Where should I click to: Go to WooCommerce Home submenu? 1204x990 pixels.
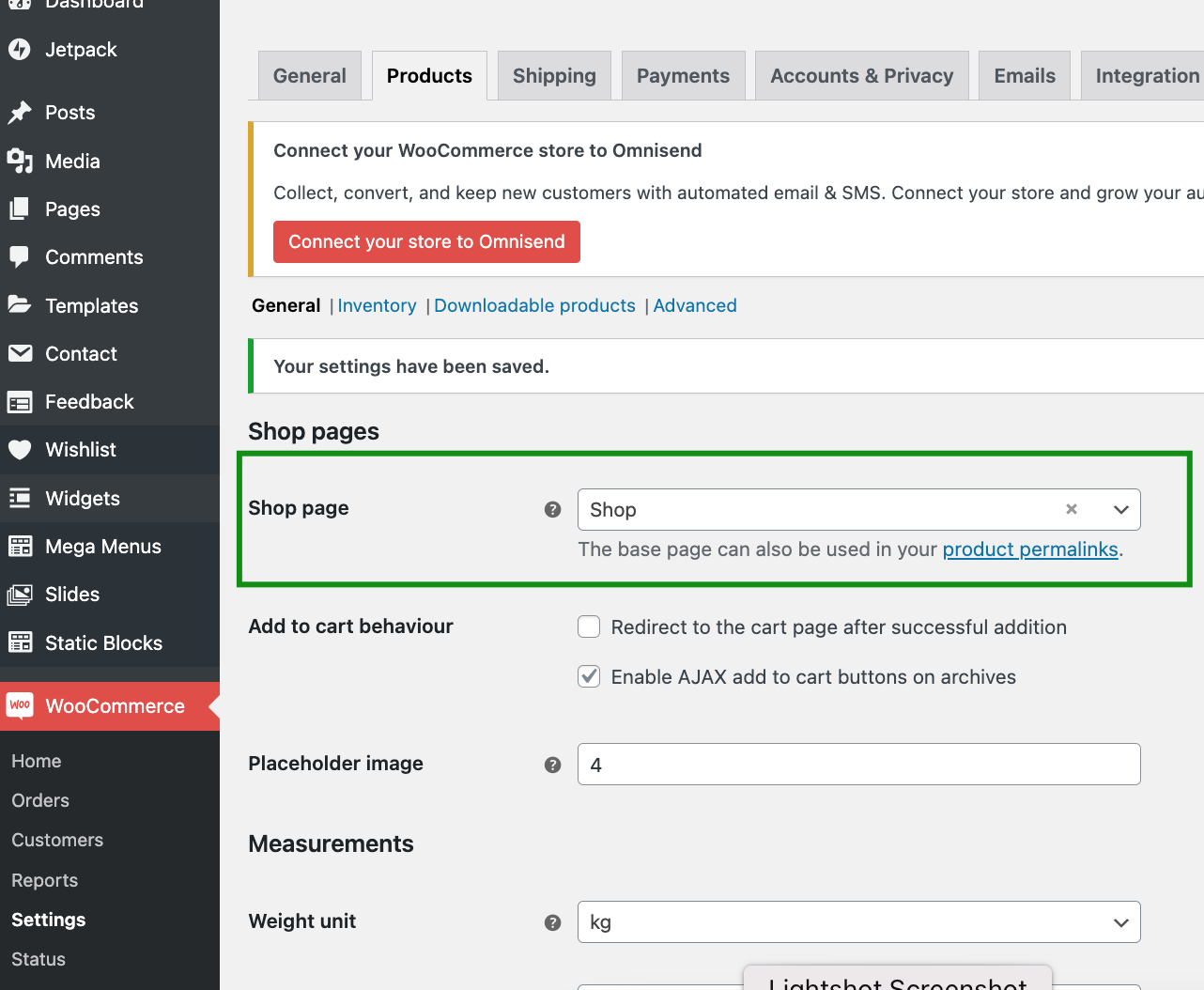(37, 761)
